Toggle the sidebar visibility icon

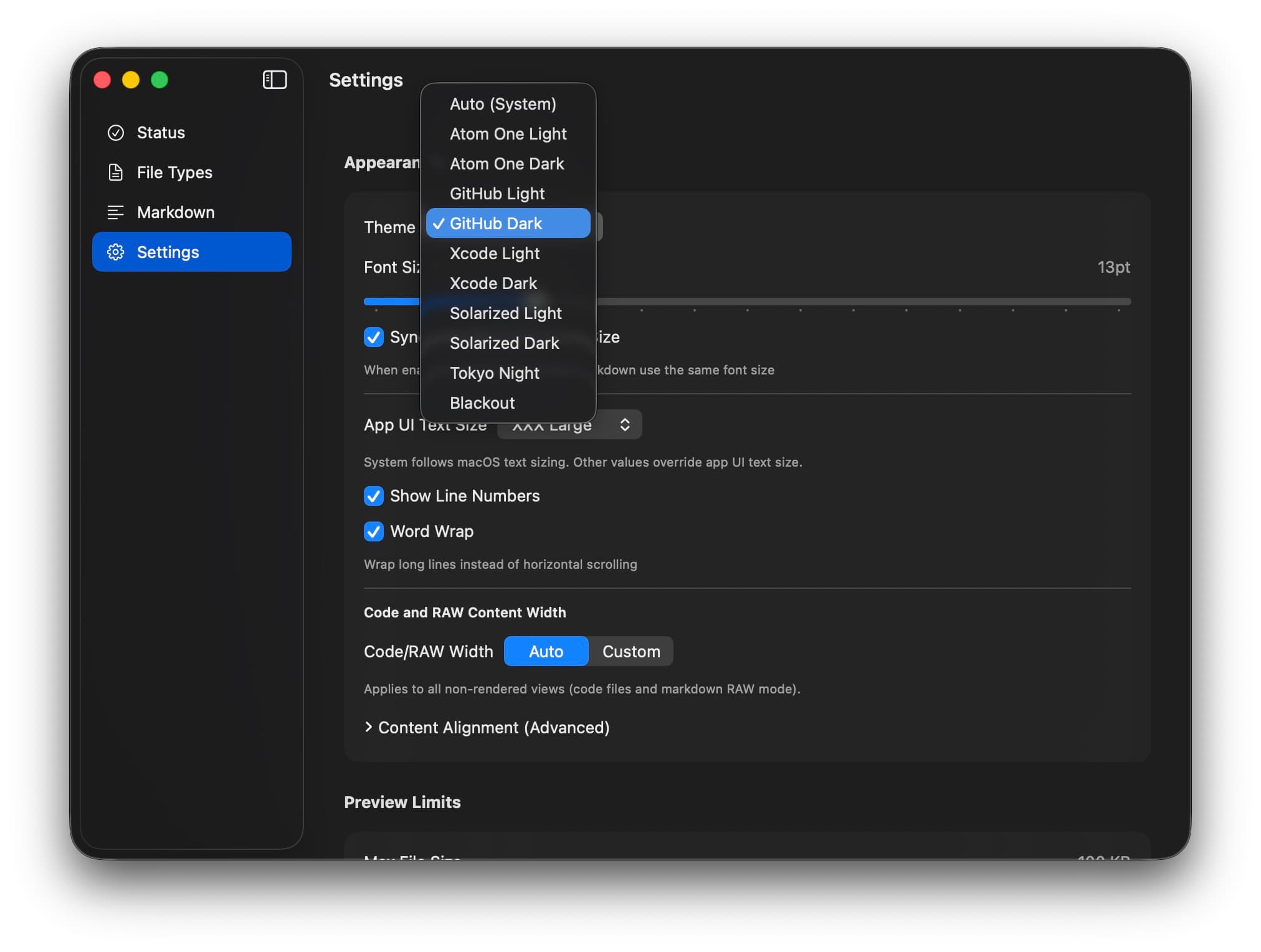pos(274,80)
